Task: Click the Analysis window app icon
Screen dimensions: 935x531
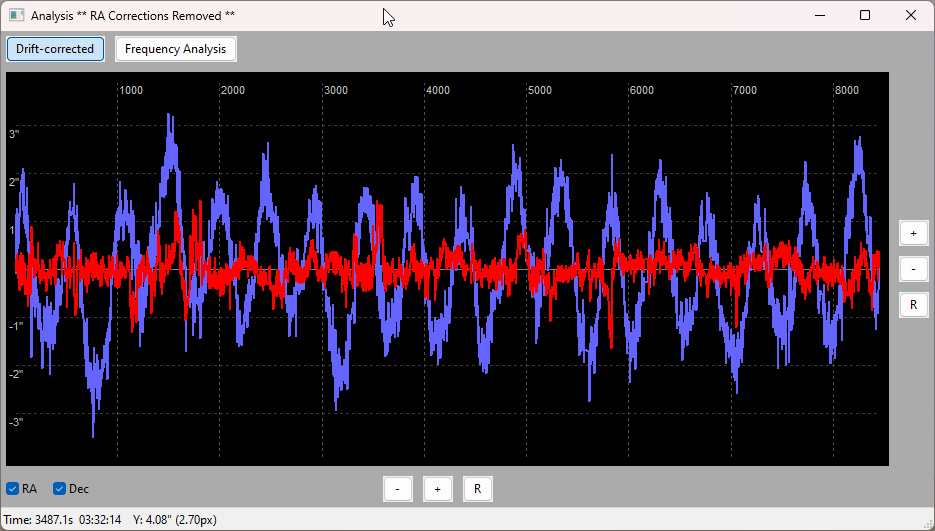Action: click(16, 16)
